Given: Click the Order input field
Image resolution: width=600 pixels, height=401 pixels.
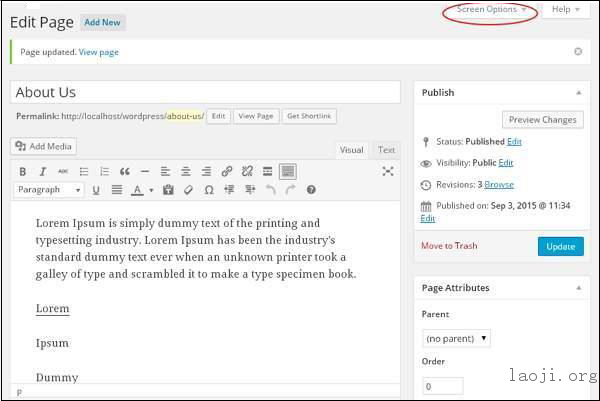Looking at the screenshot, I should tap(443, 386).
